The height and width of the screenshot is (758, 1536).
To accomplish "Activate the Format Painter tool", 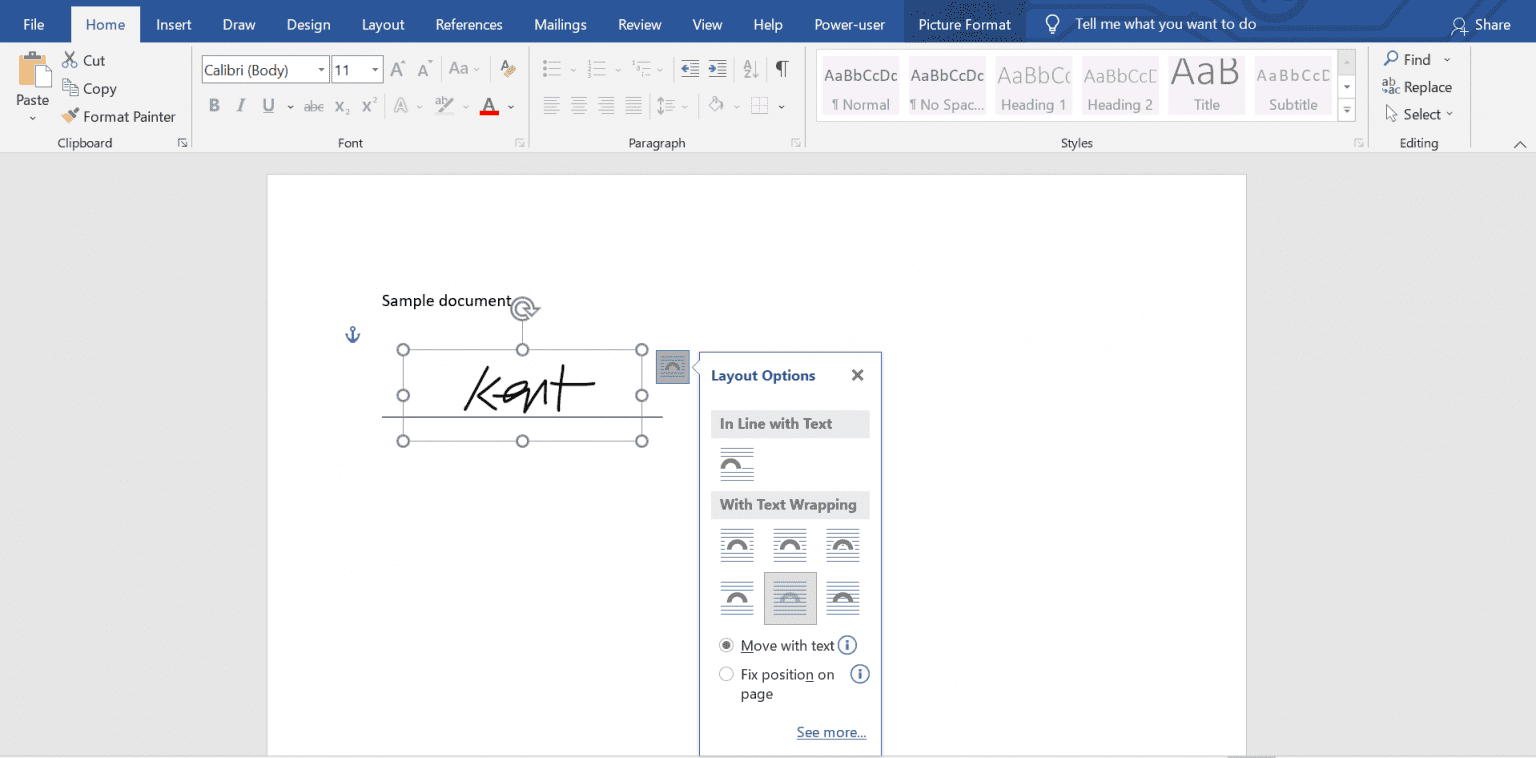I will click(x=119, y=116).
